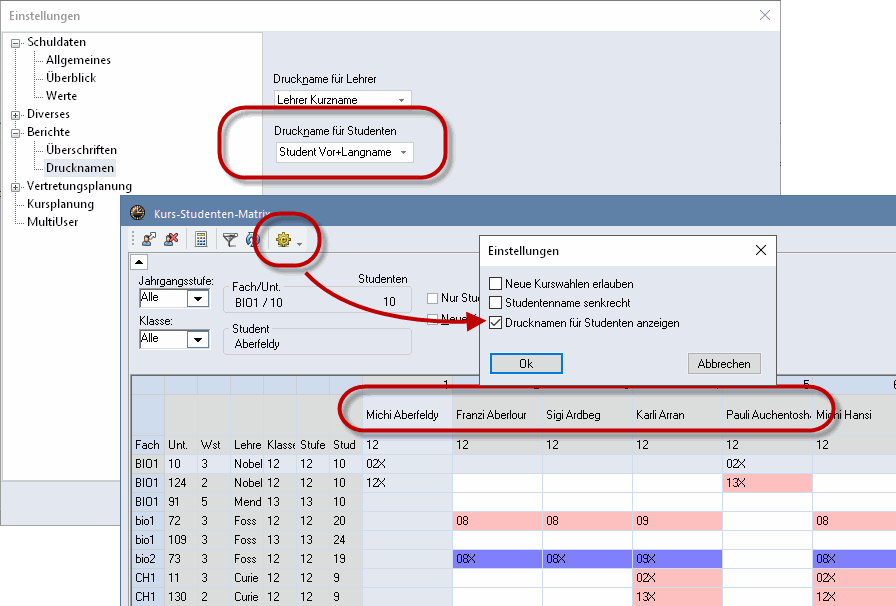The height and width of the screenshot is (606, 896).
Task: Click the Lehre column header
Action: tap(247, 445)
